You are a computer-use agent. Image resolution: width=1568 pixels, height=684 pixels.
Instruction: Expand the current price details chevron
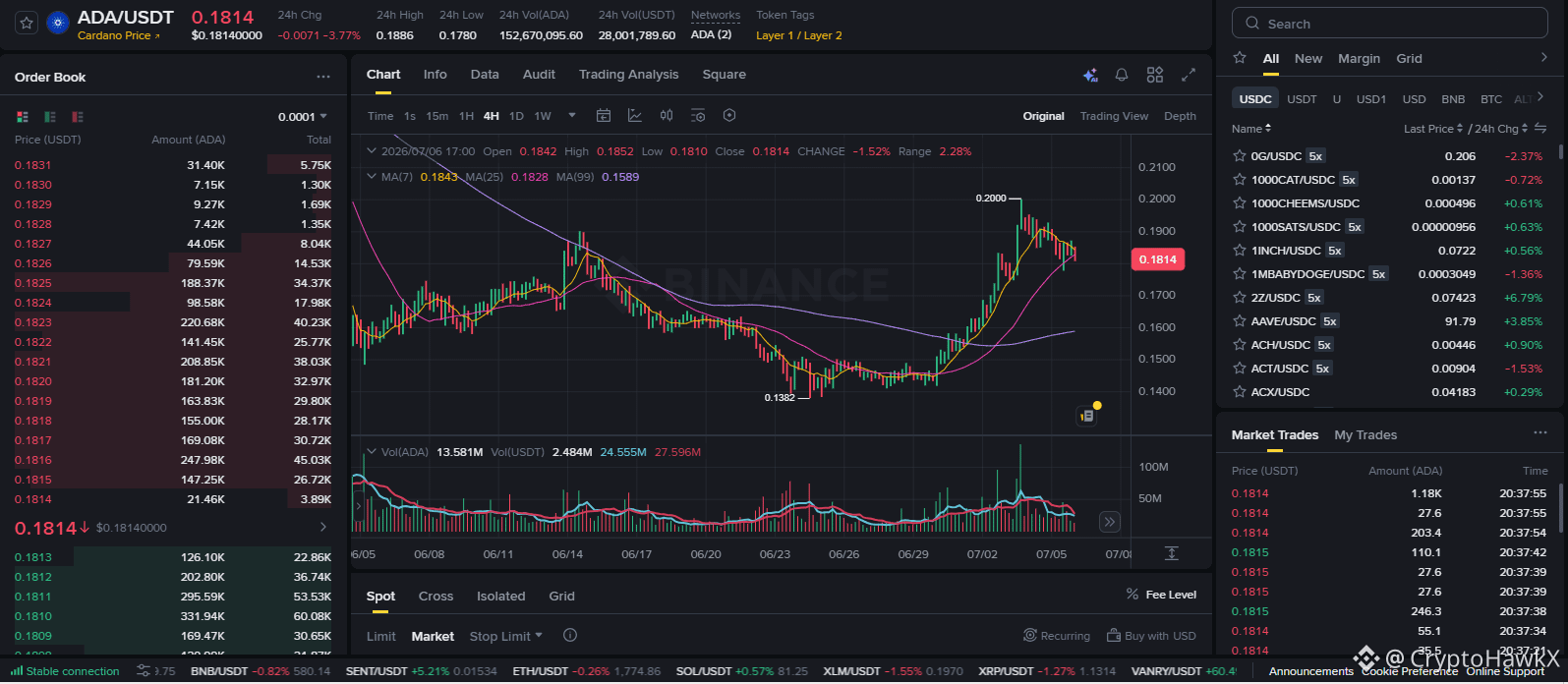323,528
